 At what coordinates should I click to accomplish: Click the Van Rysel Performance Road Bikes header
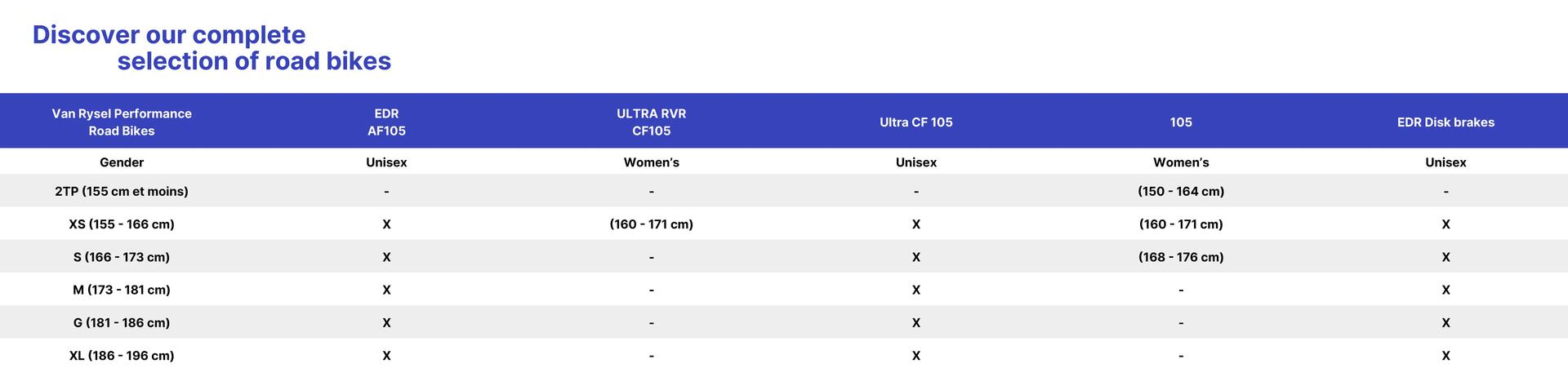tap(122, 122)
